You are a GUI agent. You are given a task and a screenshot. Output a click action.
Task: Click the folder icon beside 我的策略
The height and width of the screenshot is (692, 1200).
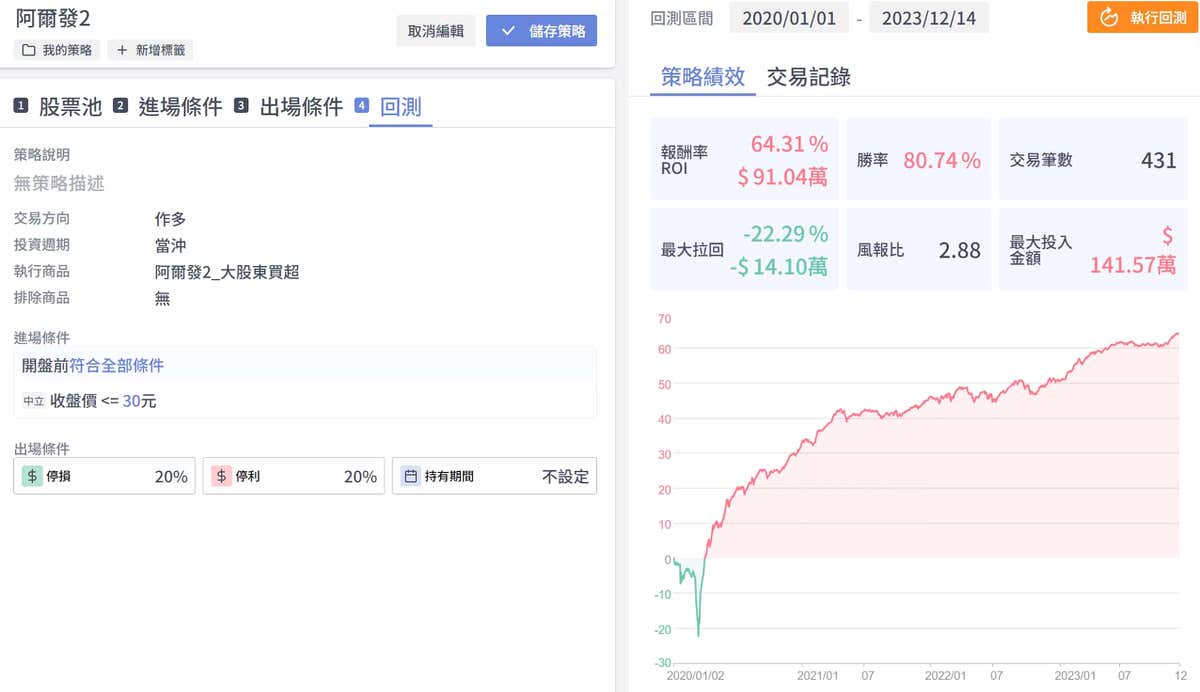(28, 50)
